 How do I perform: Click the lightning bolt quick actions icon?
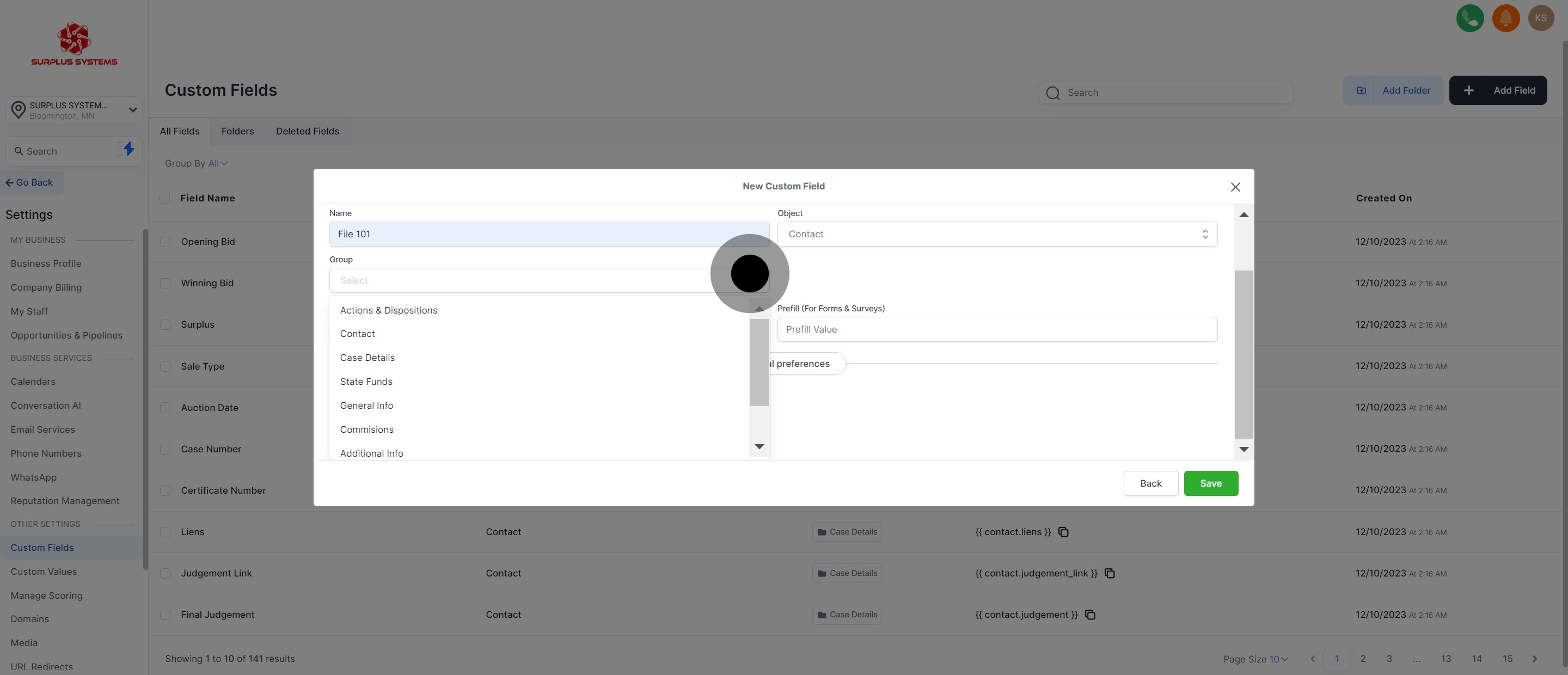pyautogui.click(x=128, y=149)
